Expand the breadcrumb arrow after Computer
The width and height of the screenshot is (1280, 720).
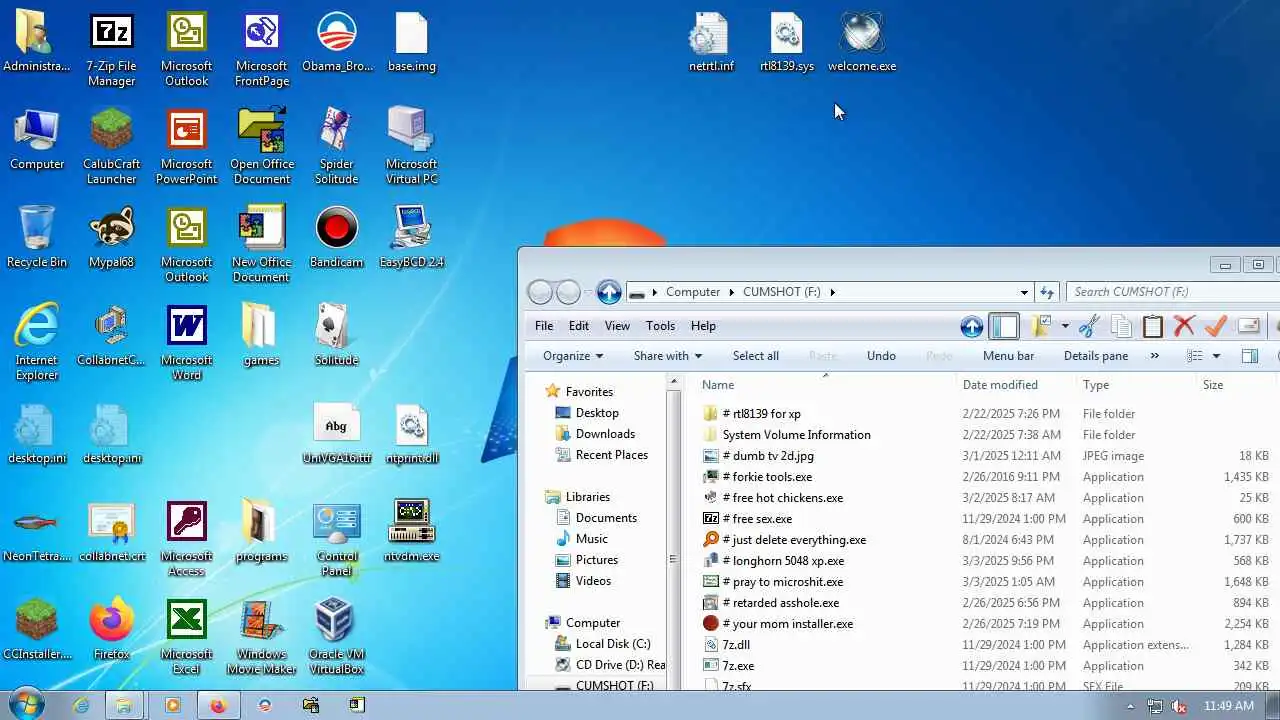pyautogui.click(x=732, y=292)
